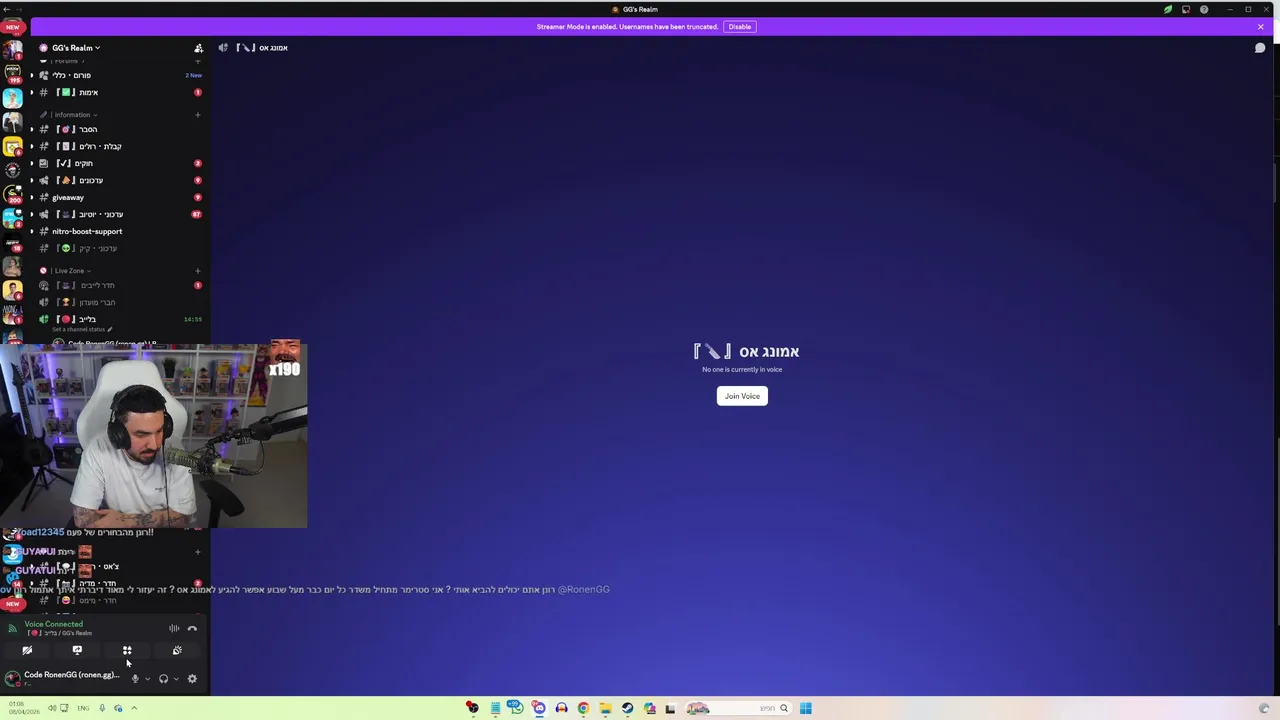Click the green leaf icon in the title bar
This screenshot has width=1280, height=720.
point(1167,9)
